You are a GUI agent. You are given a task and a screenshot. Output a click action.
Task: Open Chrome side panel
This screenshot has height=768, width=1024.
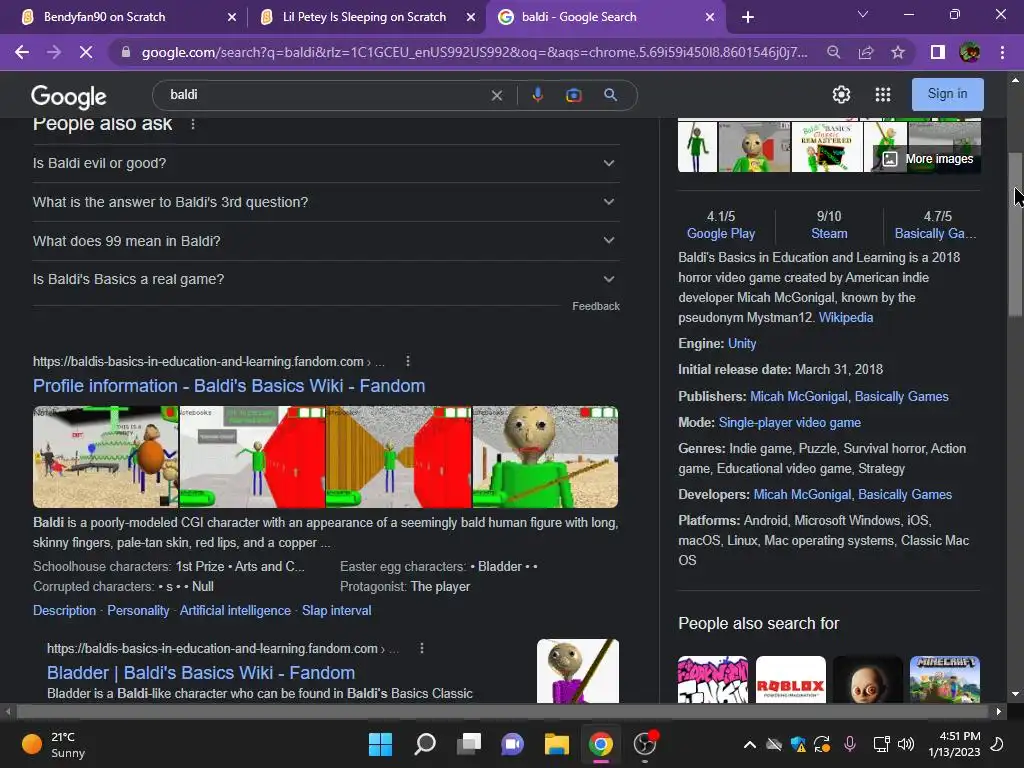[x=938, y=52]
